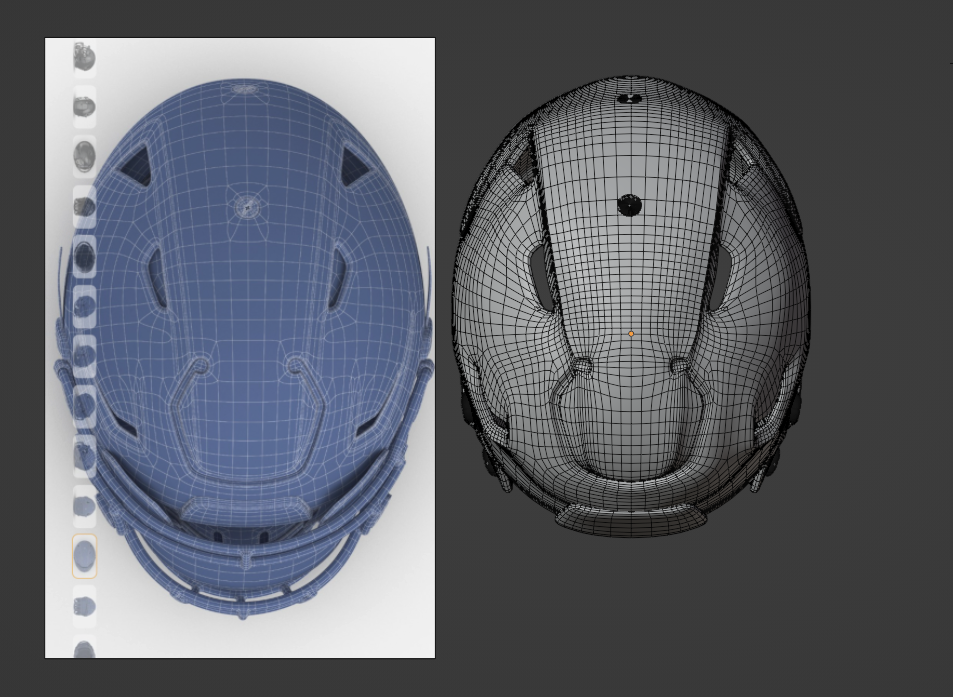
Task: Select the blue wireframe helmet reference image
Action: pos(240,348)
